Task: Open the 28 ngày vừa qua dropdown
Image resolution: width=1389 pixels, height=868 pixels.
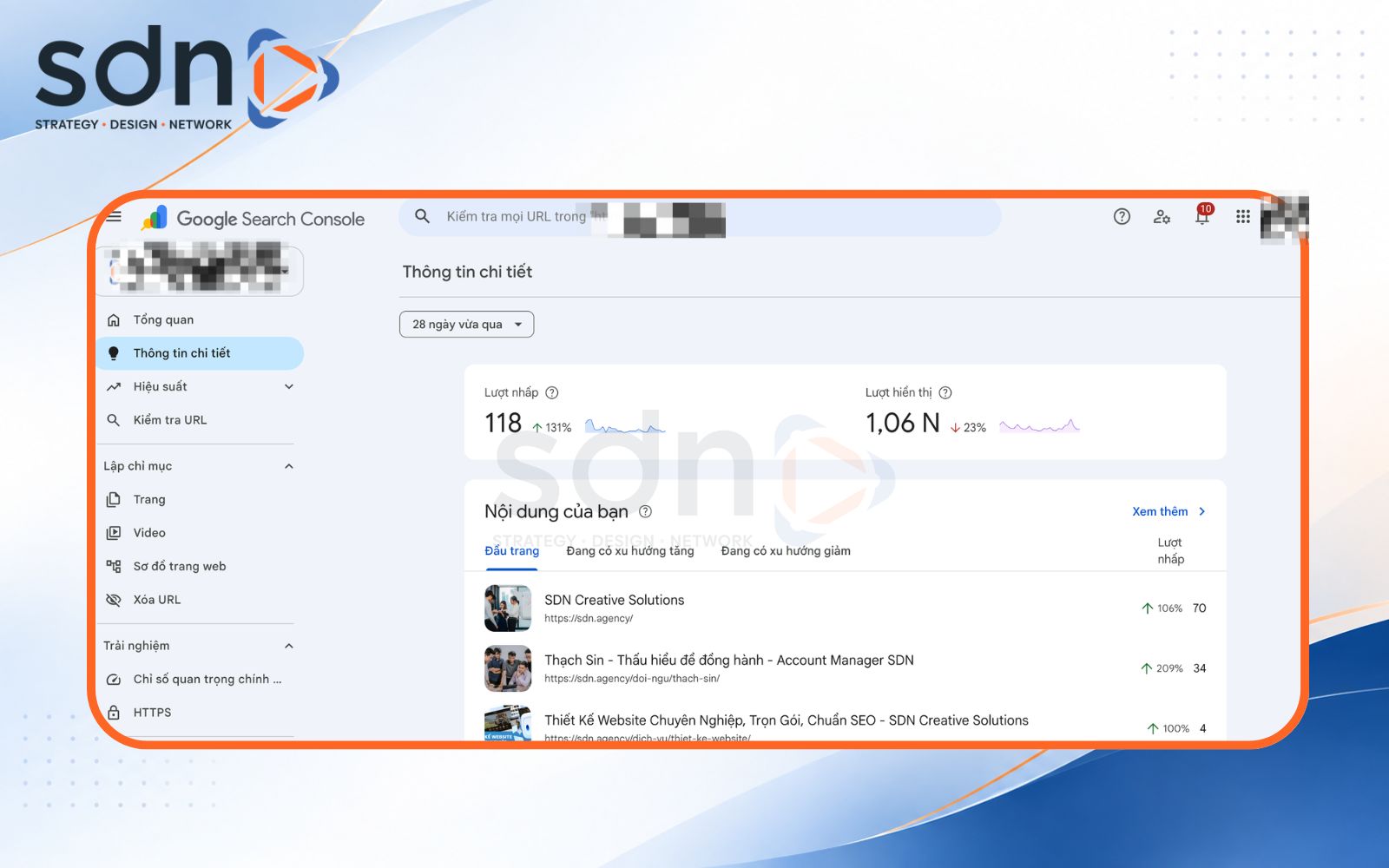Action: 467,324
